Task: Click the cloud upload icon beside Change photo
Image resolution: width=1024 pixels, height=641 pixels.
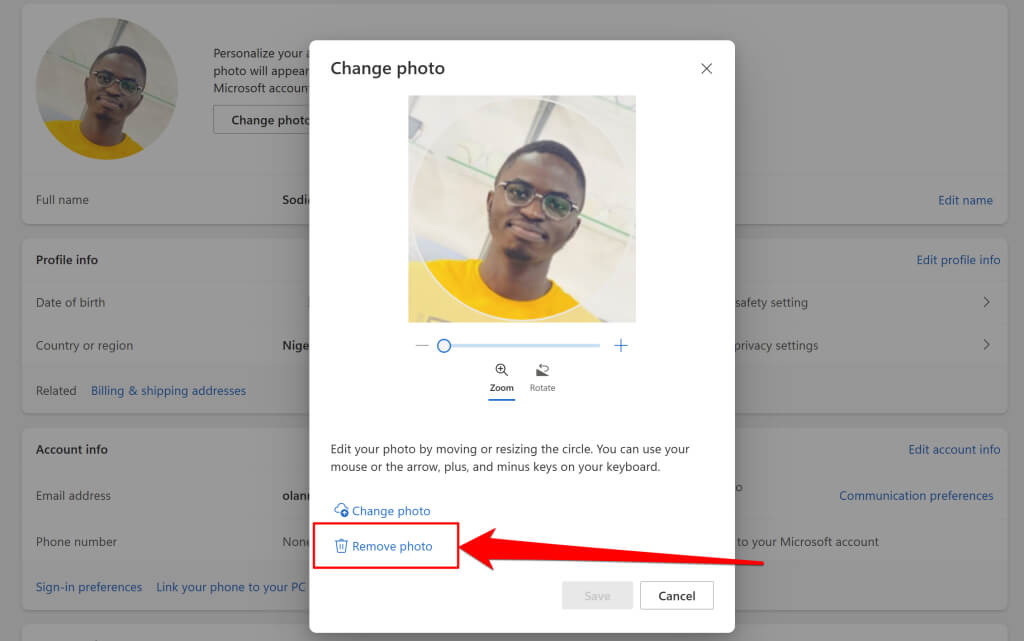Action: pos(341,510)
